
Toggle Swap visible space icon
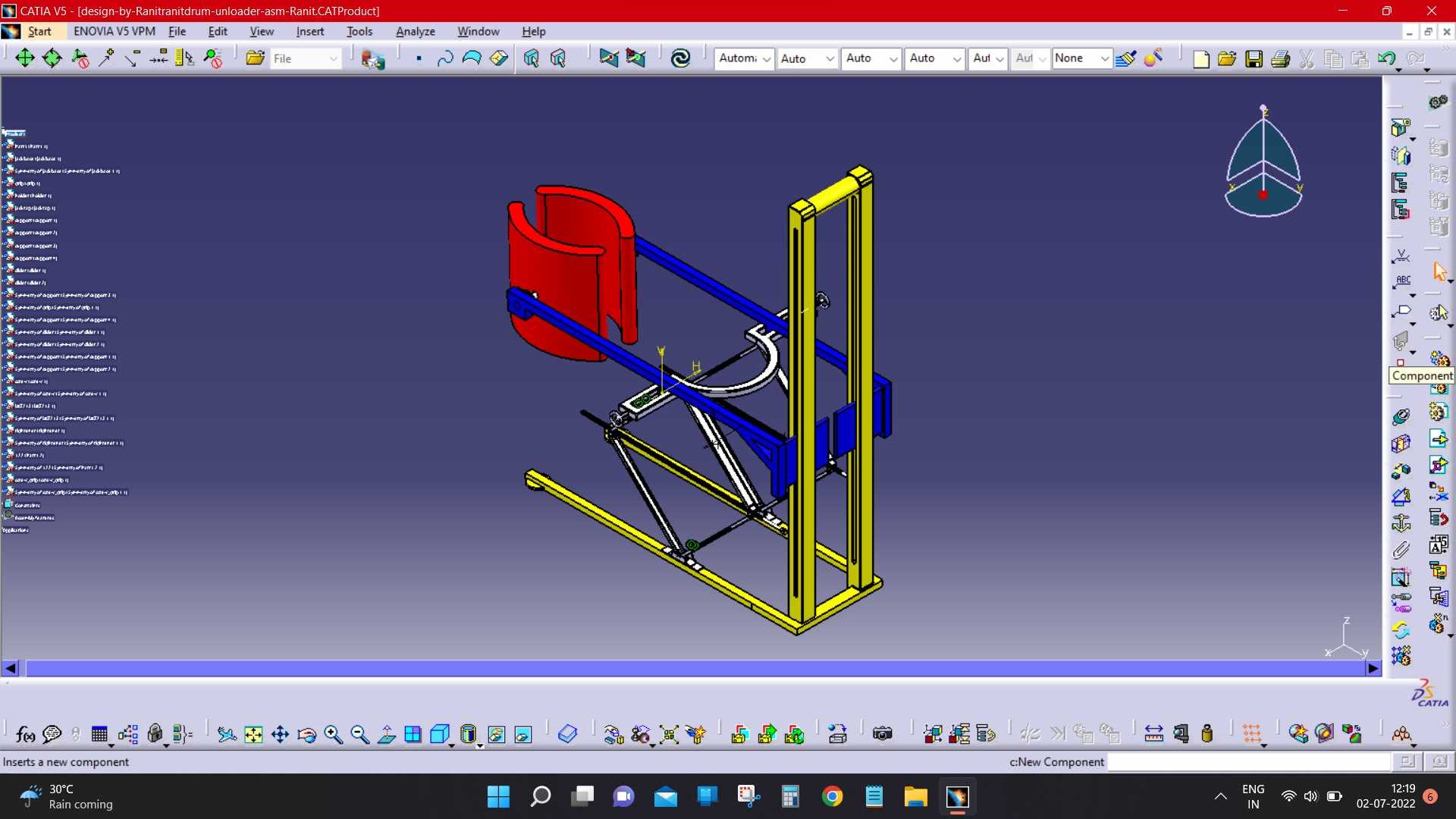[523, 734]
